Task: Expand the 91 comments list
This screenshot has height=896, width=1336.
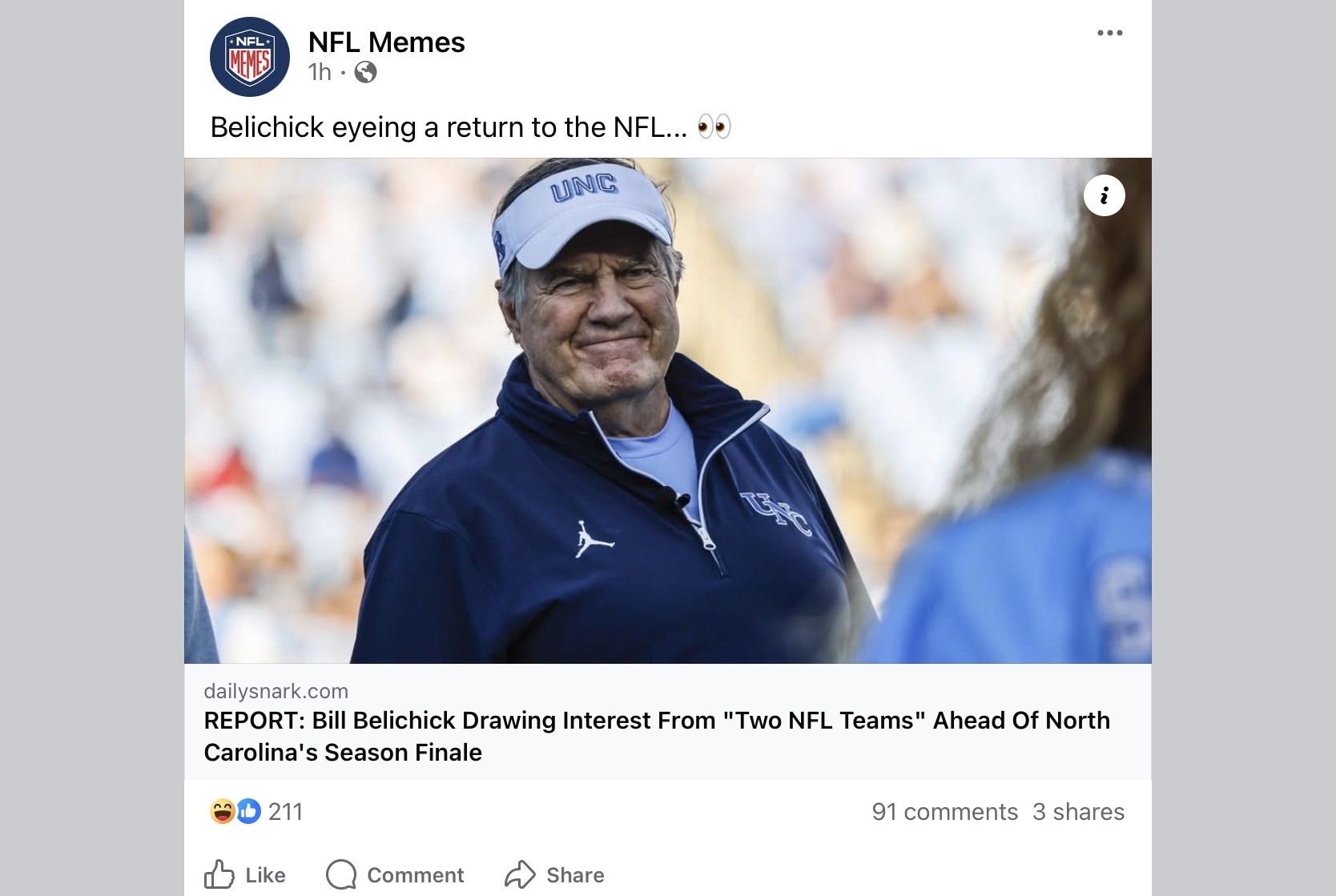Action: 944,812
